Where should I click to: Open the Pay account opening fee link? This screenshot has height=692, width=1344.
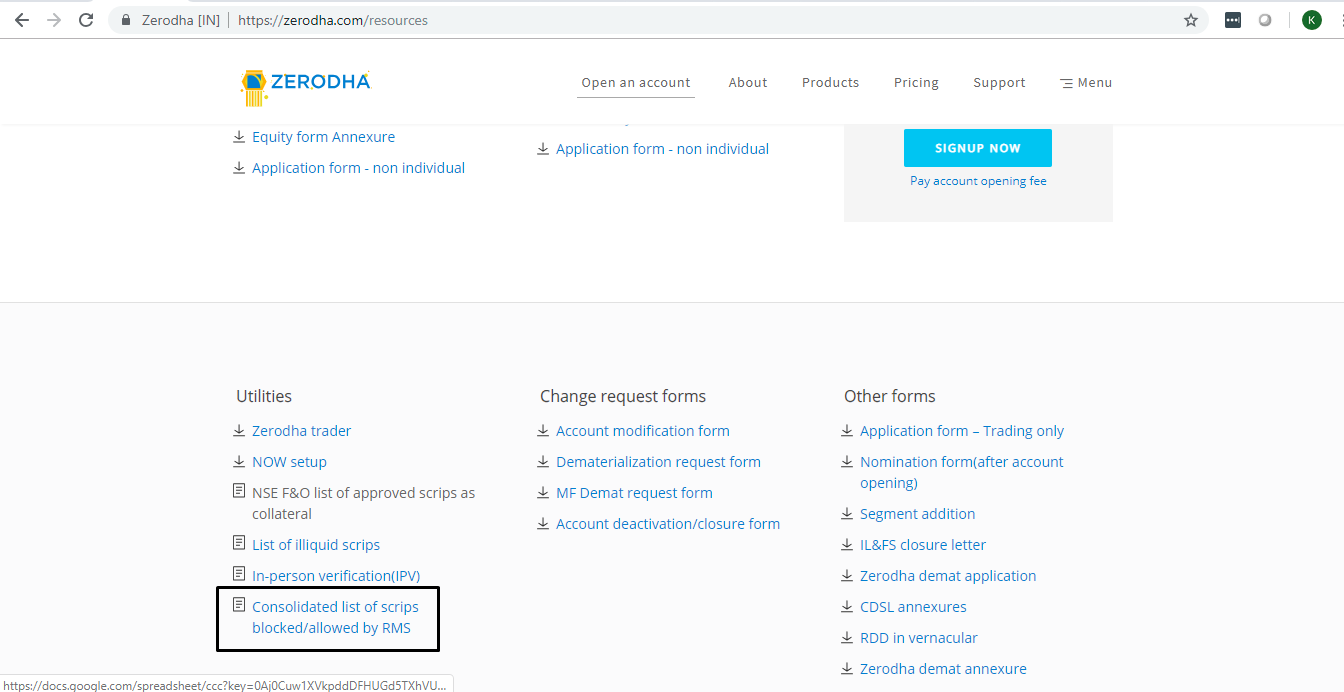click(x=978, y=181)
